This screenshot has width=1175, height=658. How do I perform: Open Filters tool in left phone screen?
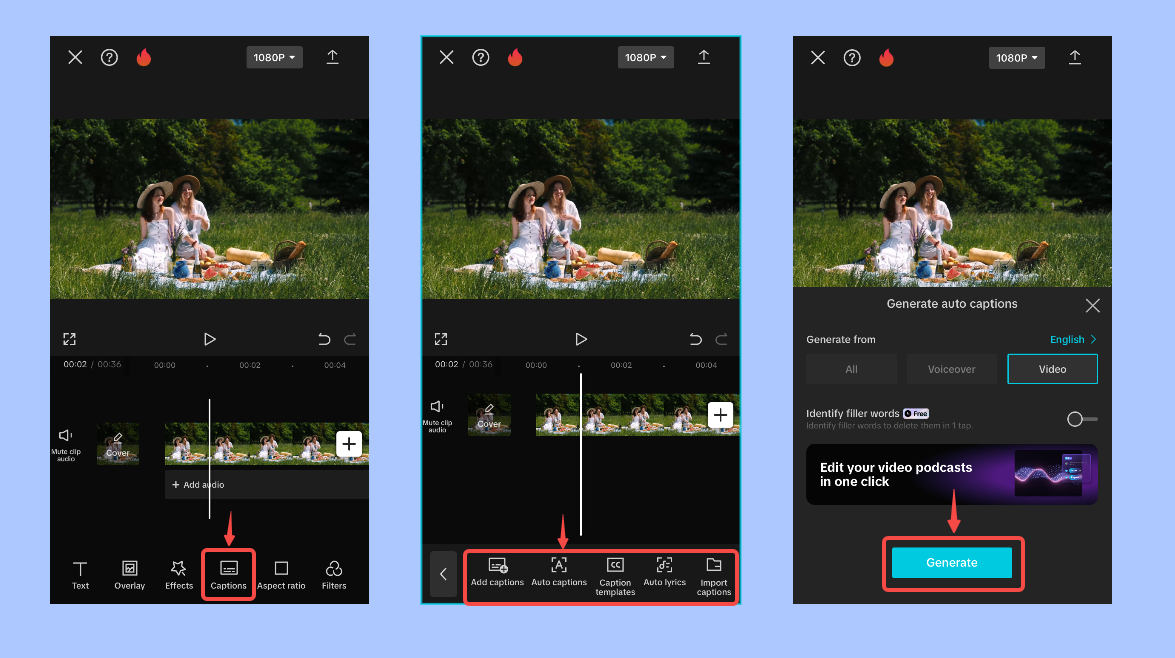click(x=334, y=575)
